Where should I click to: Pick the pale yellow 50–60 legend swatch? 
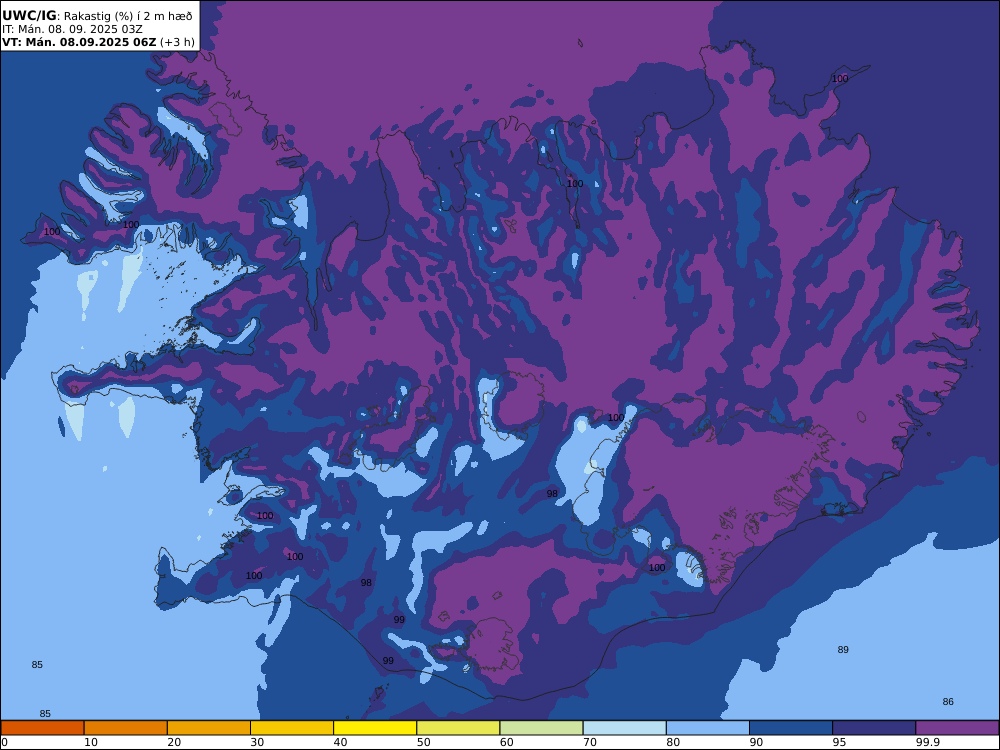(458, 728)
